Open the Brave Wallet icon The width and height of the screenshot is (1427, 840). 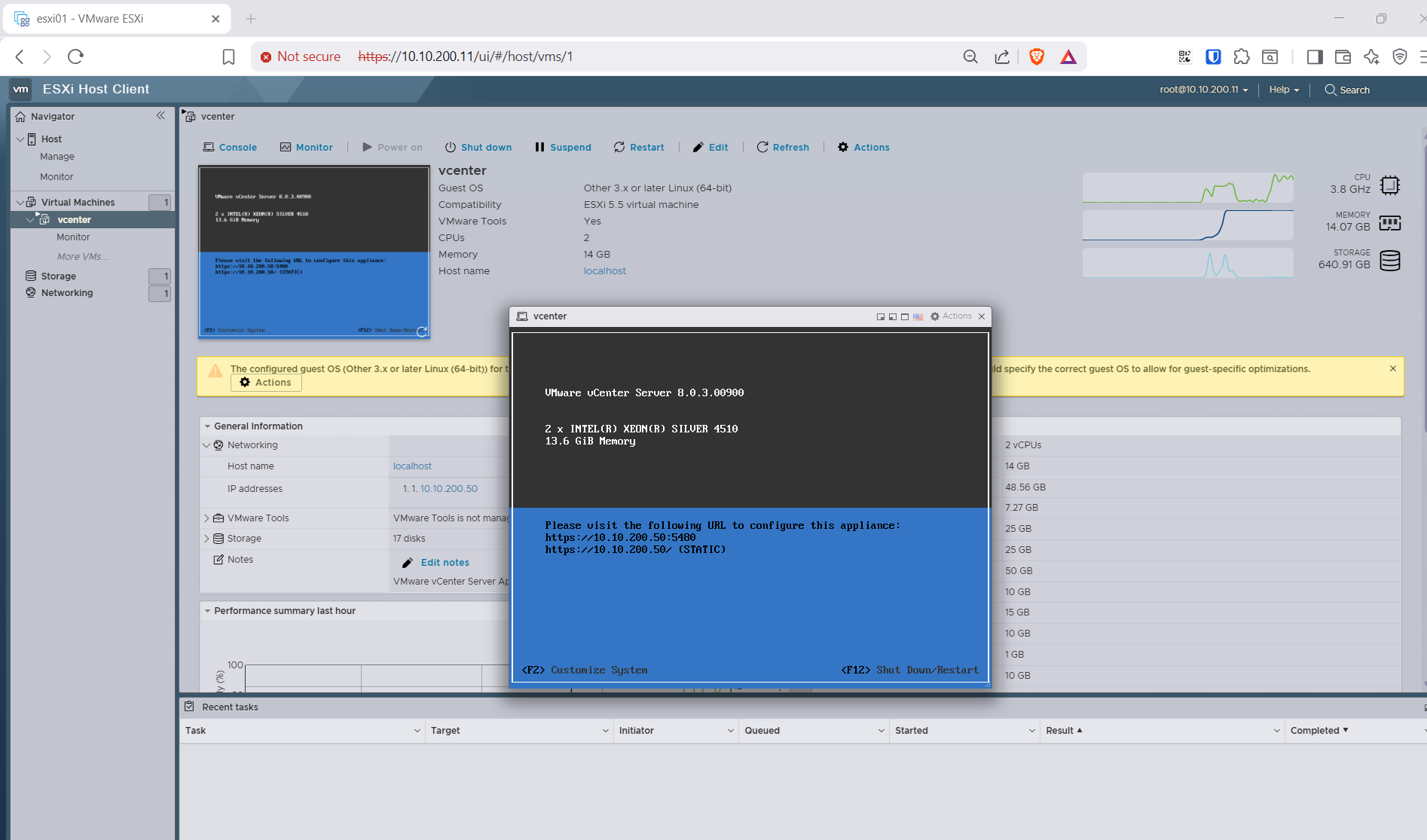point(1343,57)
